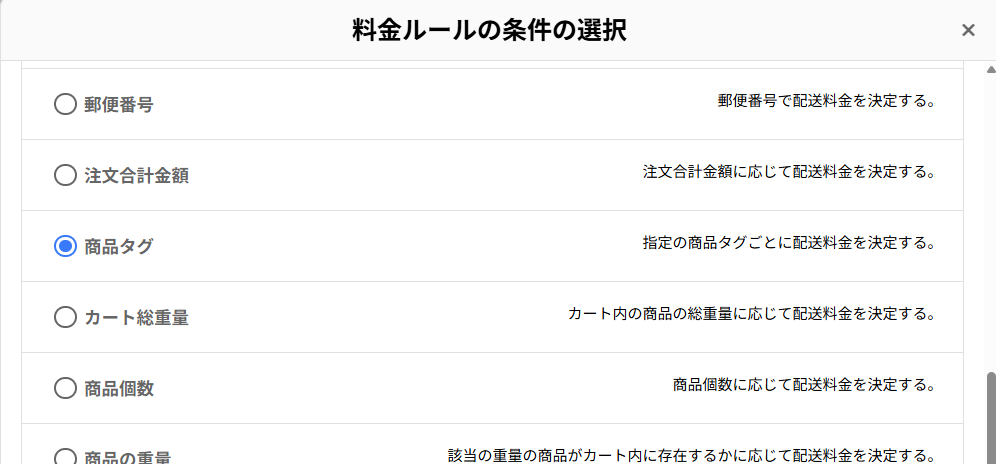Image resolution: width=996 pixels, height=464 pixels.
Task: Click the 郵便番号 option label
Action: point(119,104)
